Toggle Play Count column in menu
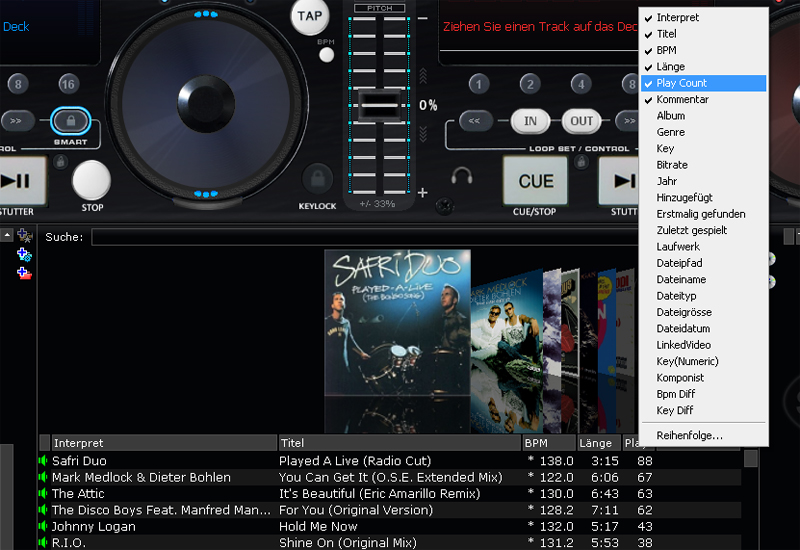This screenshot has width=800, height=550. coord(704,83)
